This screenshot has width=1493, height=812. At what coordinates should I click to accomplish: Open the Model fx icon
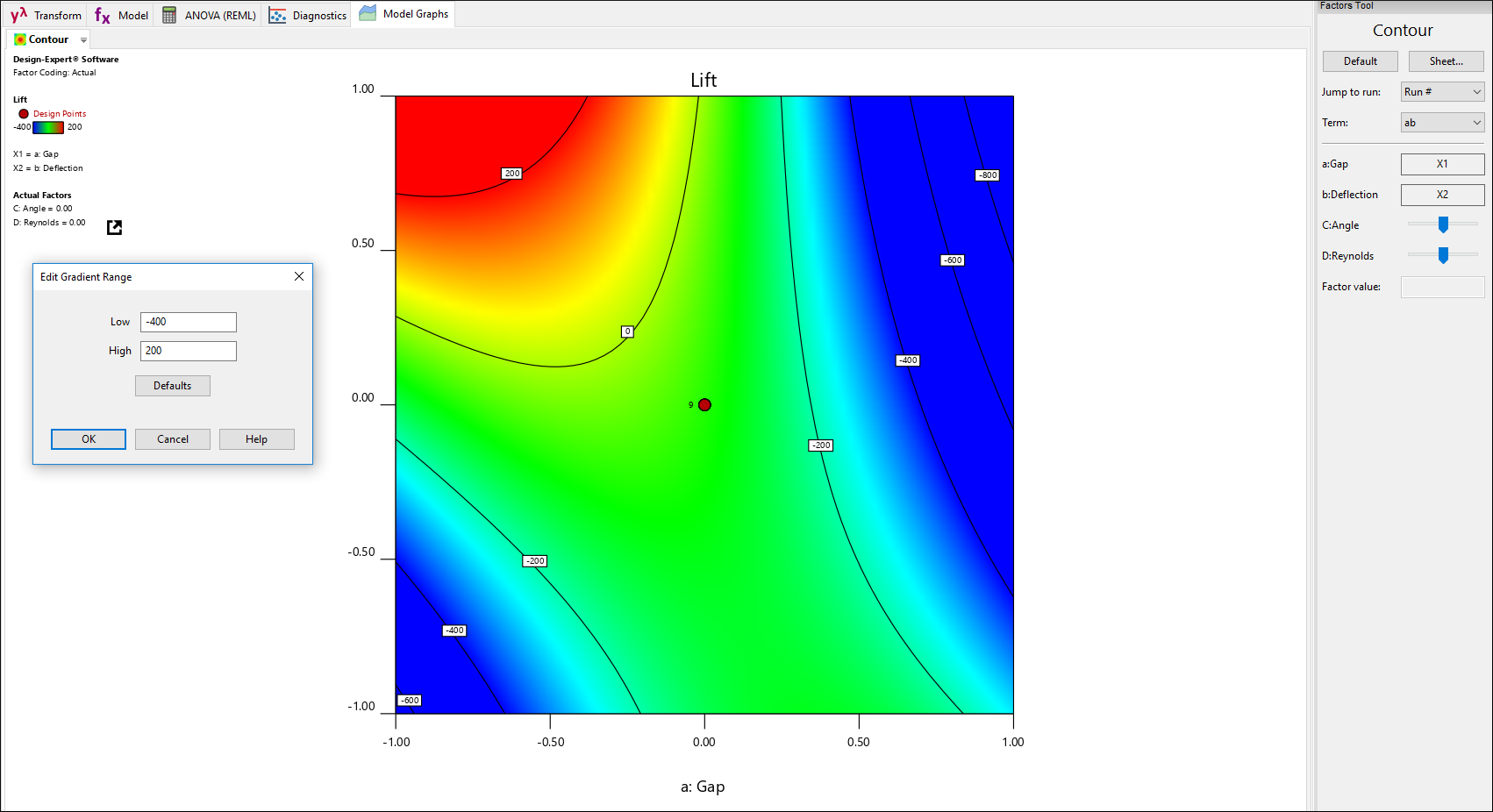[x=102, y=14]
